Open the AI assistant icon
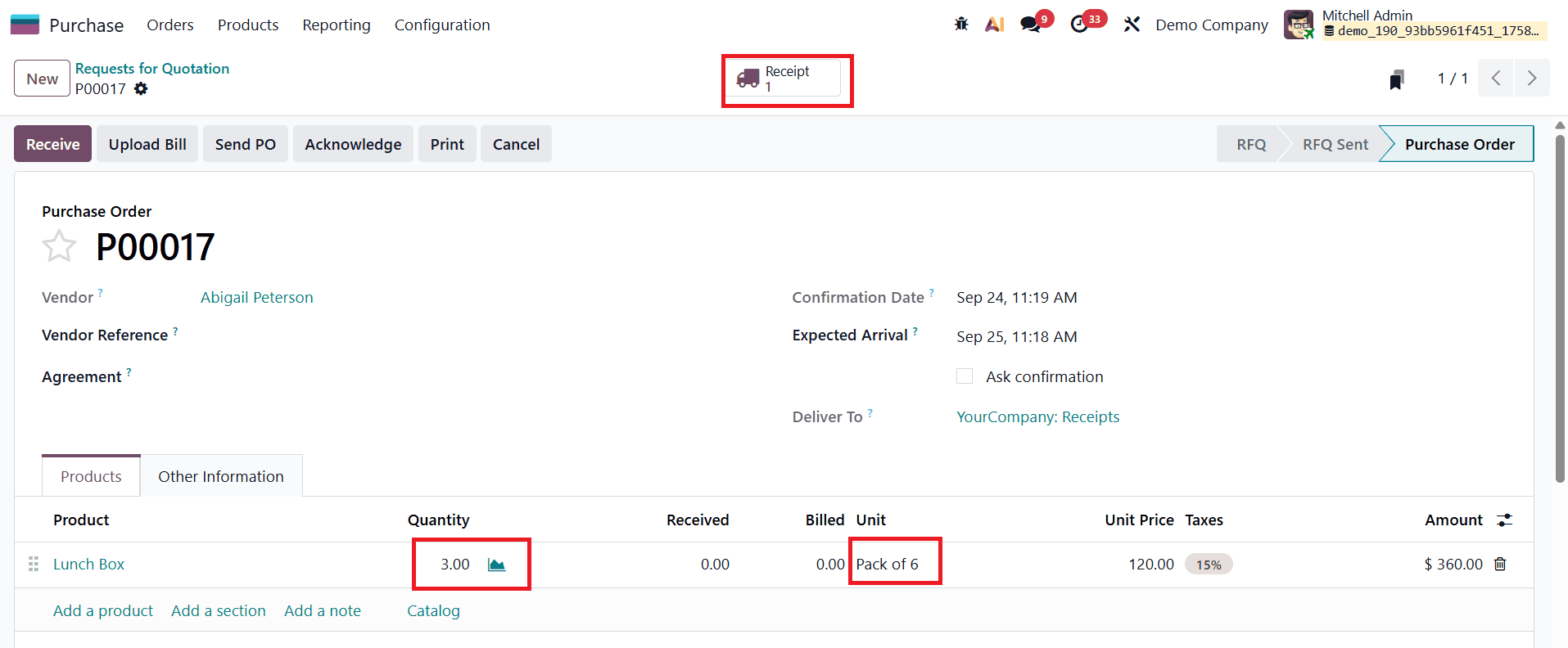Viewport: 1568px width, 648px height. 995,25
